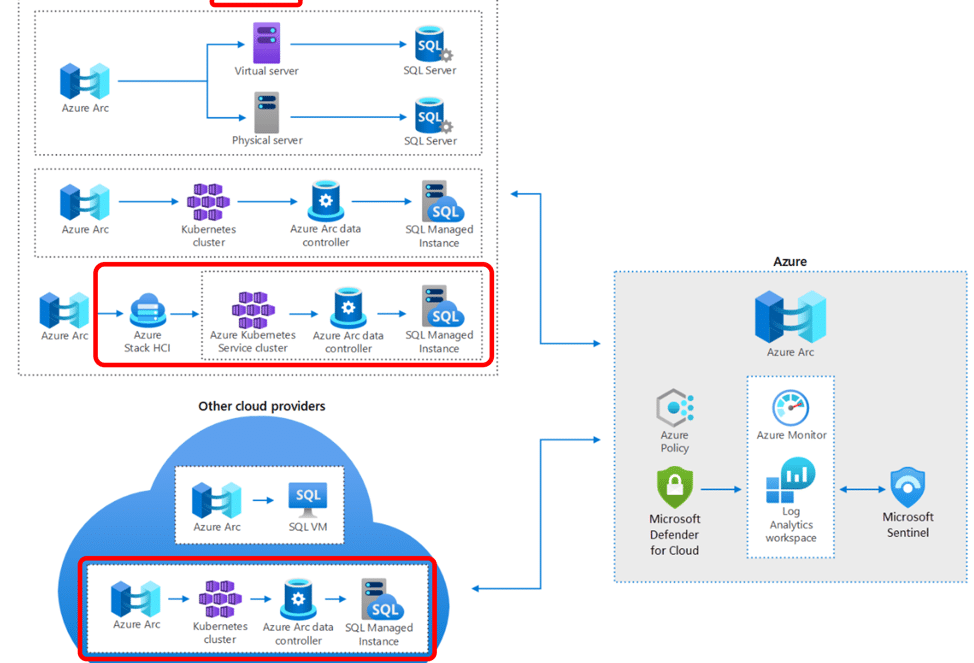The width and height of the screenshot is (974, 663).
Task: Select SQL Managed Instance icon in on-premises Kubernetes row
Action: click(x=442, y=201)
